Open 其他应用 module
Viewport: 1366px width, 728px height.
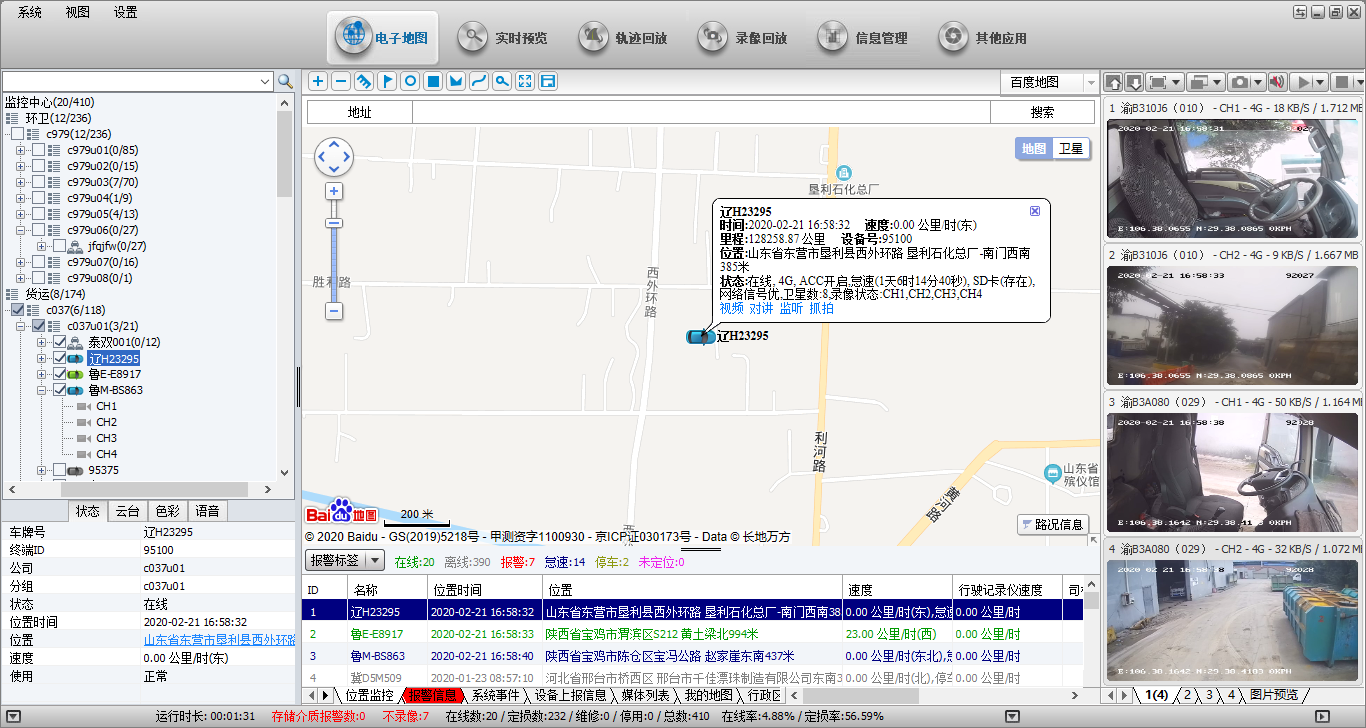point(983,38)
